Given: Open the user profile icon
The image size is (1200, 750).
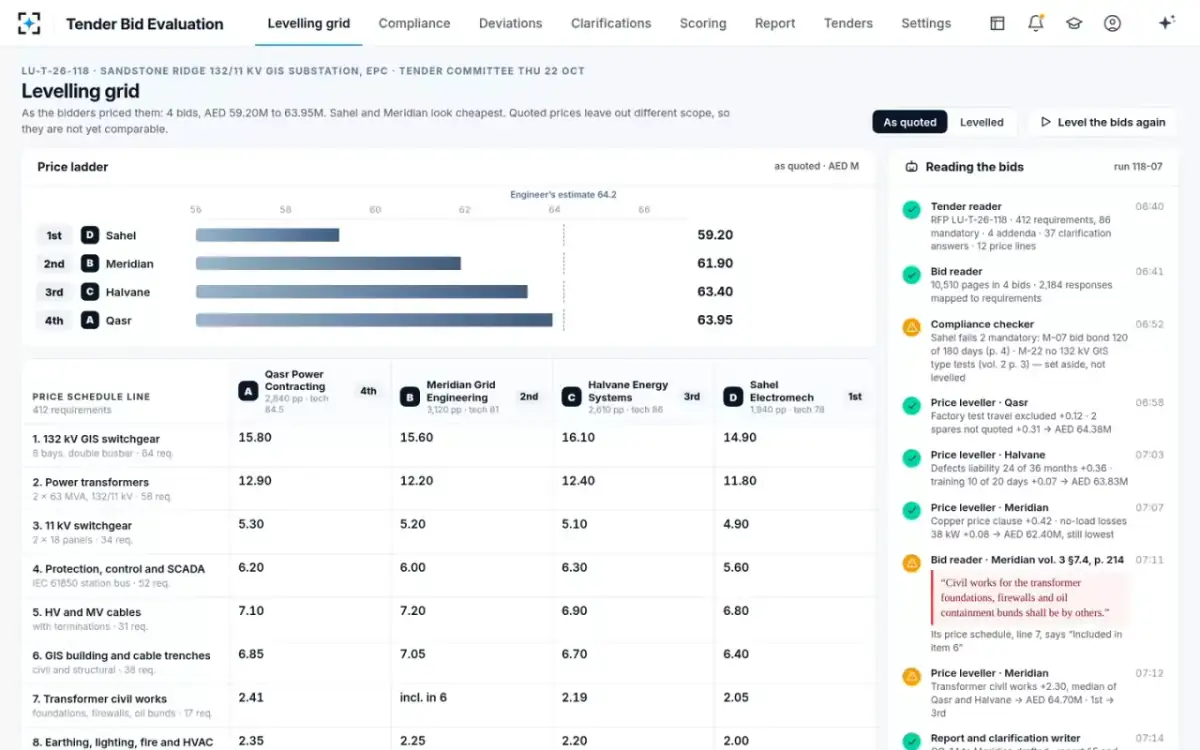Looking at the screenshot, I should point(1112,23).
